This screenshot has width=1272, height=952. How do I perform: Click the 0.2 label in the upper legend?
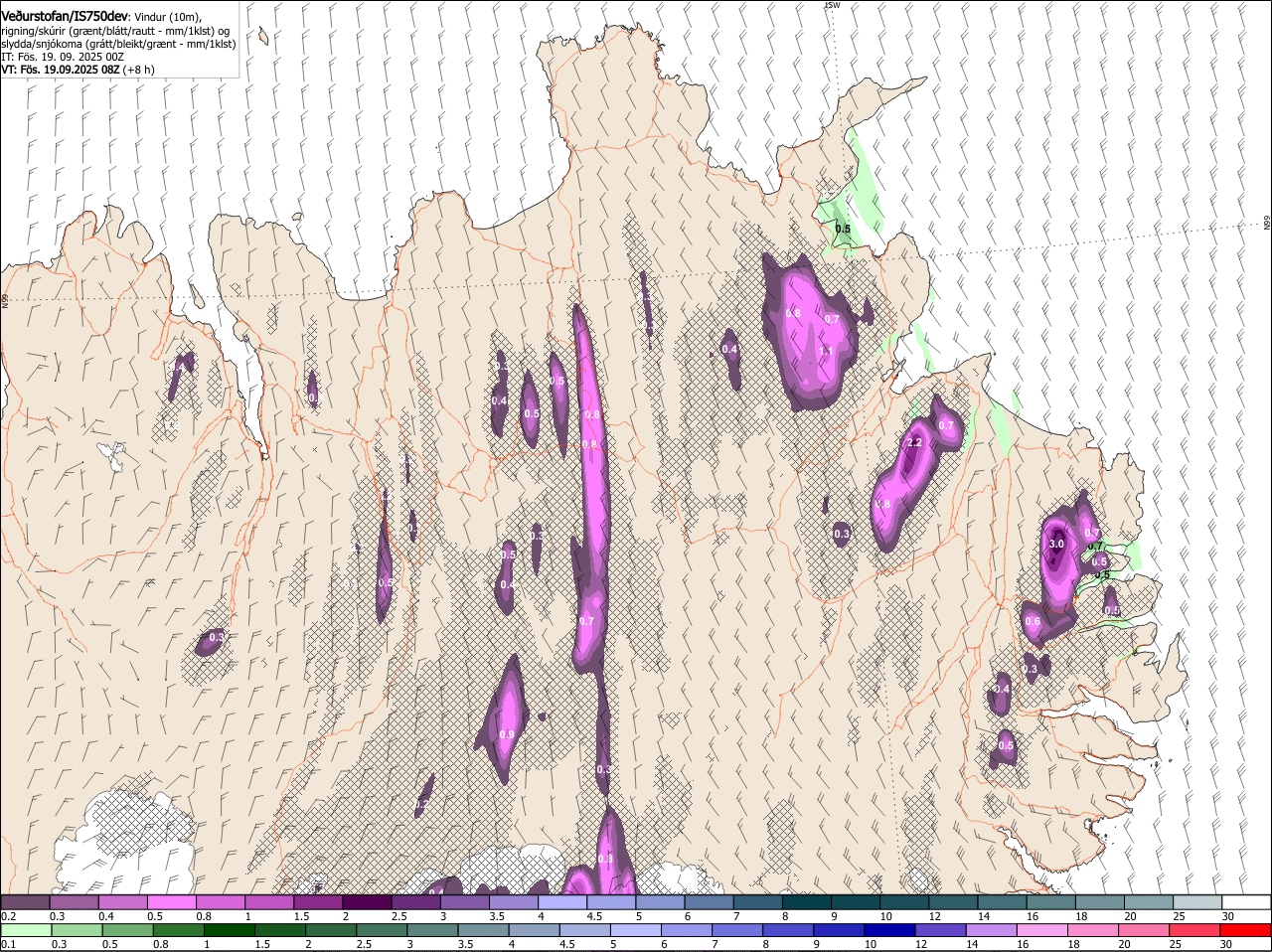8,916
